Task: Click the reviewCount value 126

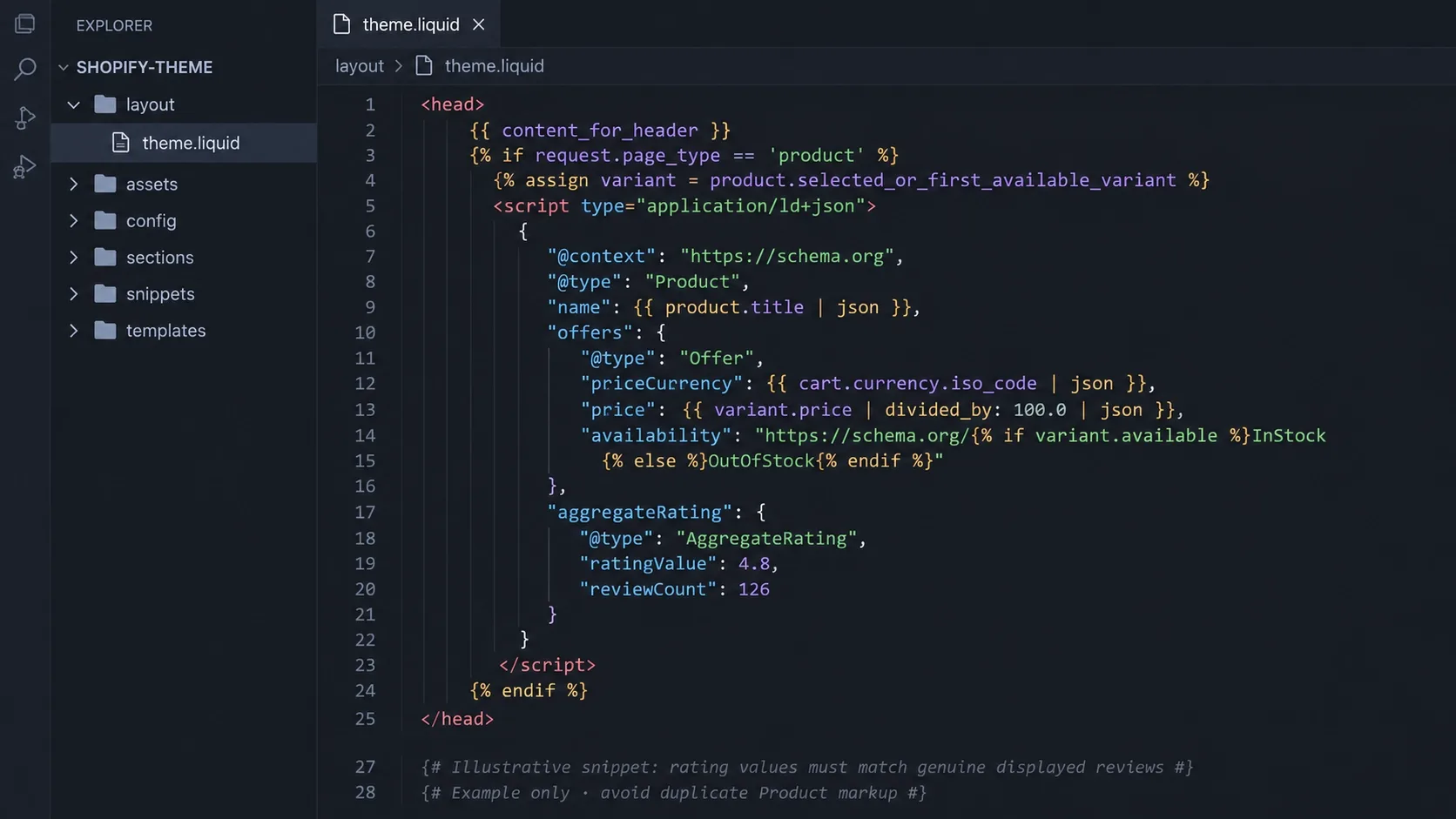Action: [x=754, y=589]
